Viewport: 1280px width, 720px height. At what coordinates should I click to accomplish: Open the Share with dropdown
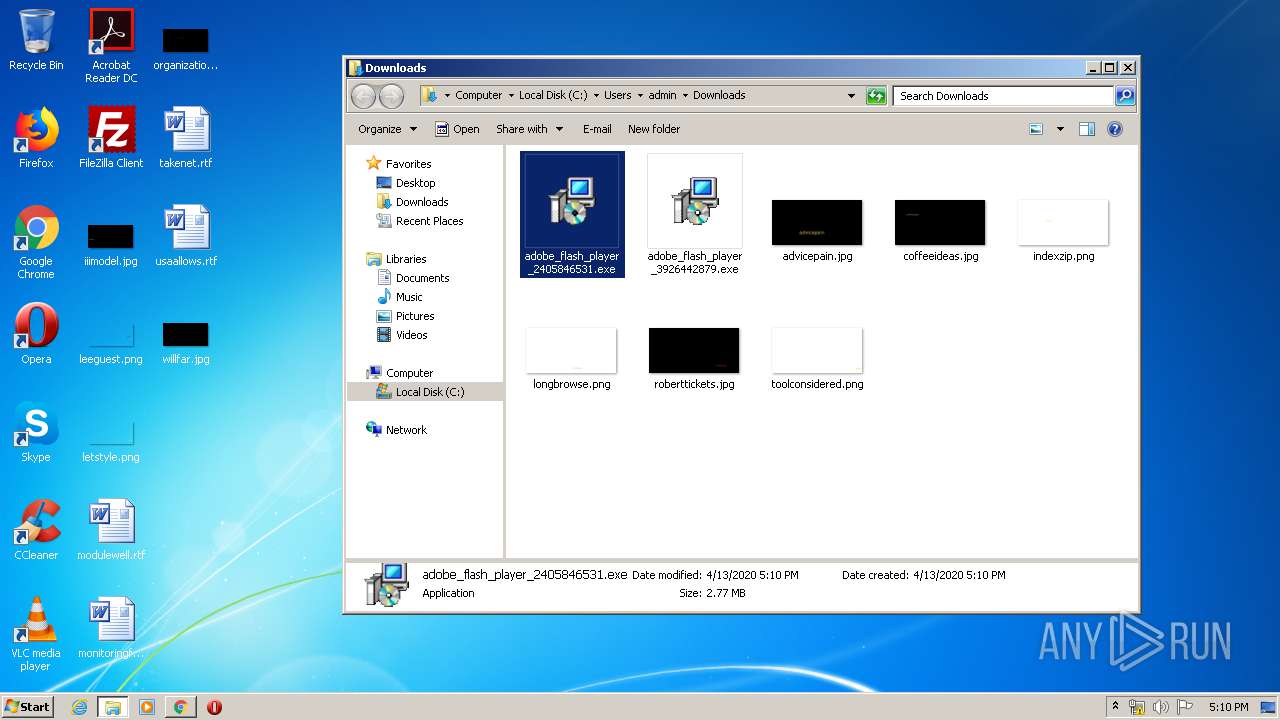pos(529,129)
